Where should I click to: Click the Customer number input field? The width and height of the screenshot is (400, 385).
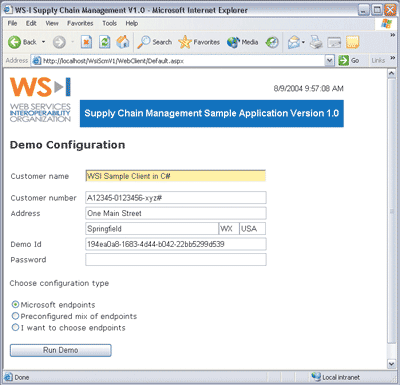click(176, 198)
